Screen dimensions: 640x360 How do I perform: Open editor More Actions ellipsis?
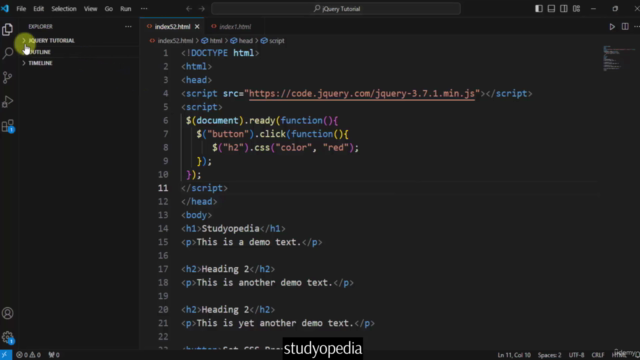point(636,27)
